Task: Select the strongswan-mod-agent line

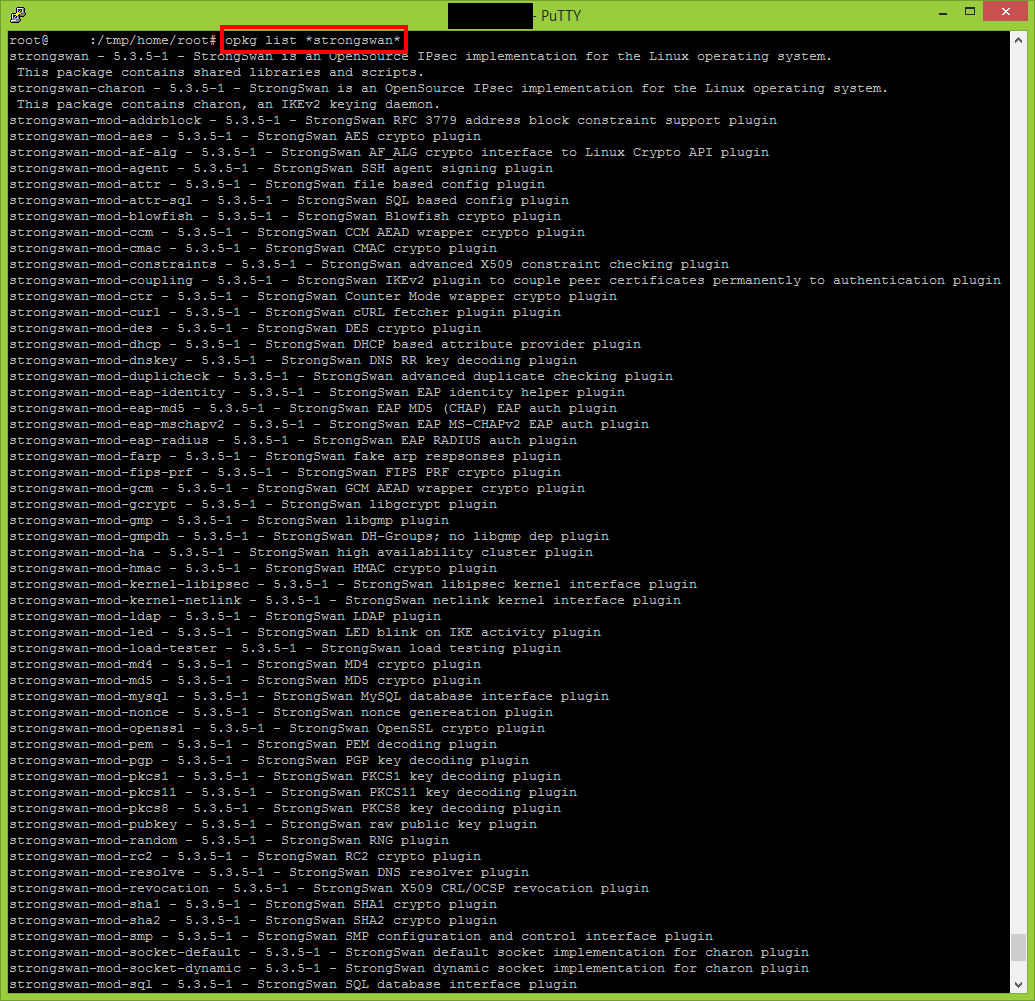Action: (281, 168)
